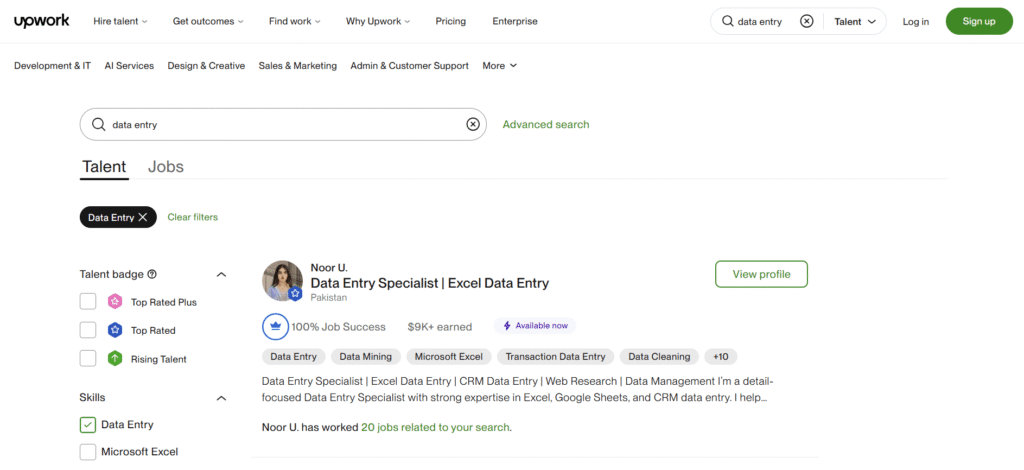Click the Sign up button
Viewport: 1024px width, 470px height.
(979, 21)
